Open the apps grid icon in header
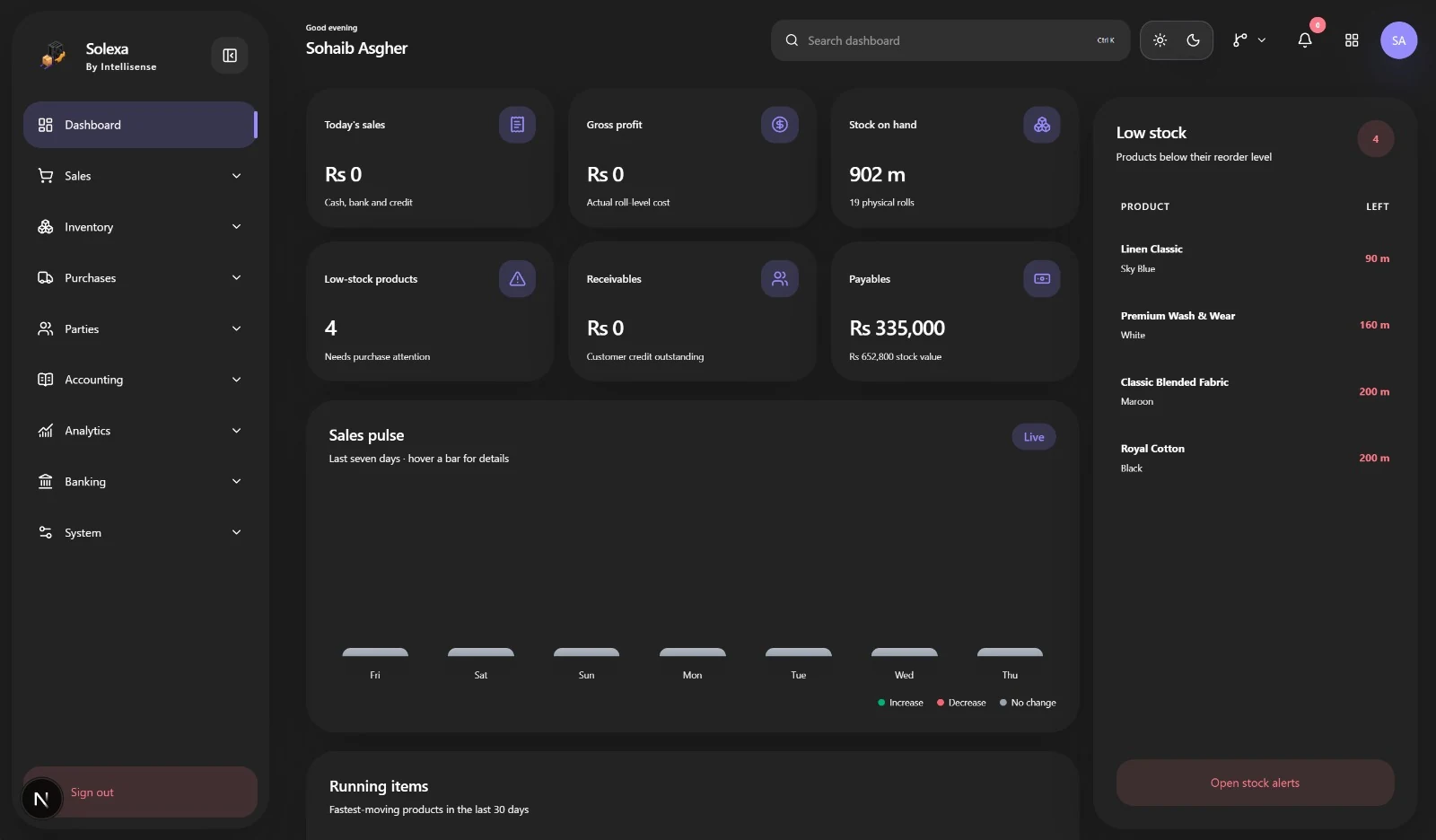The height and width of the screenshot is (840, 1436). (1352, 40)
